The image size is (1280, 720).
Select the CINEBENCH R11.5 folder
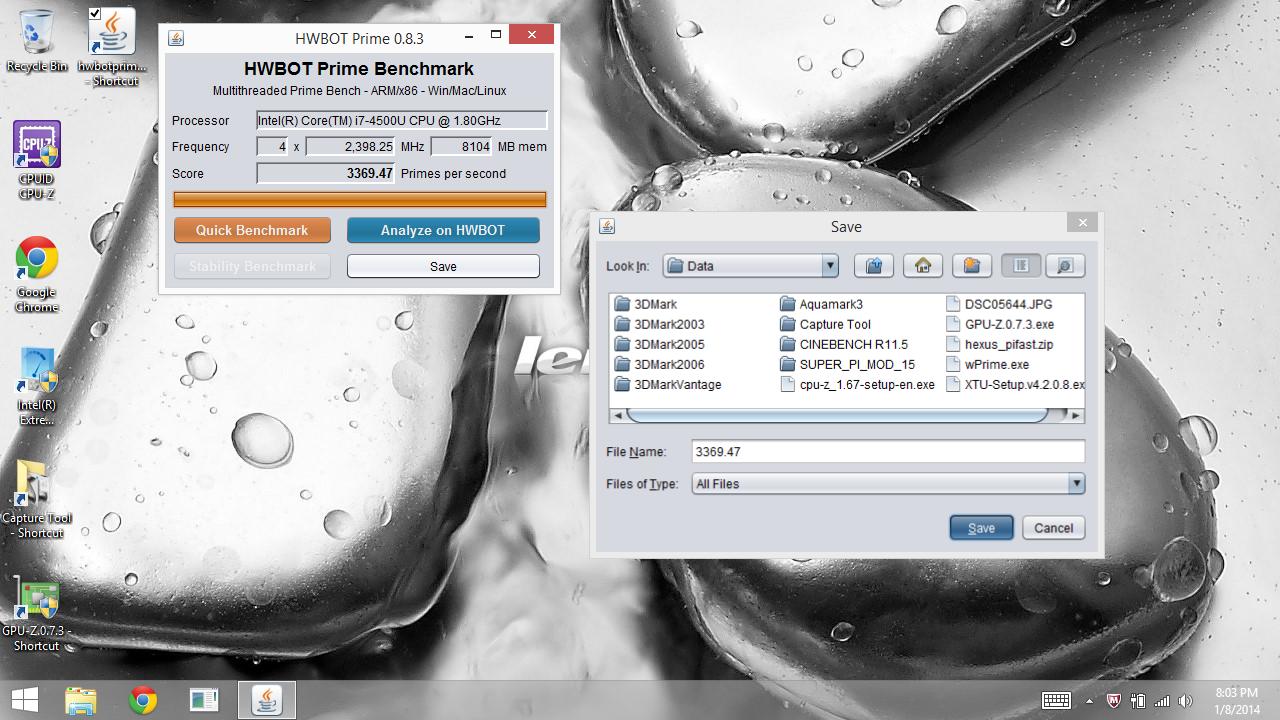click(844, 344)
